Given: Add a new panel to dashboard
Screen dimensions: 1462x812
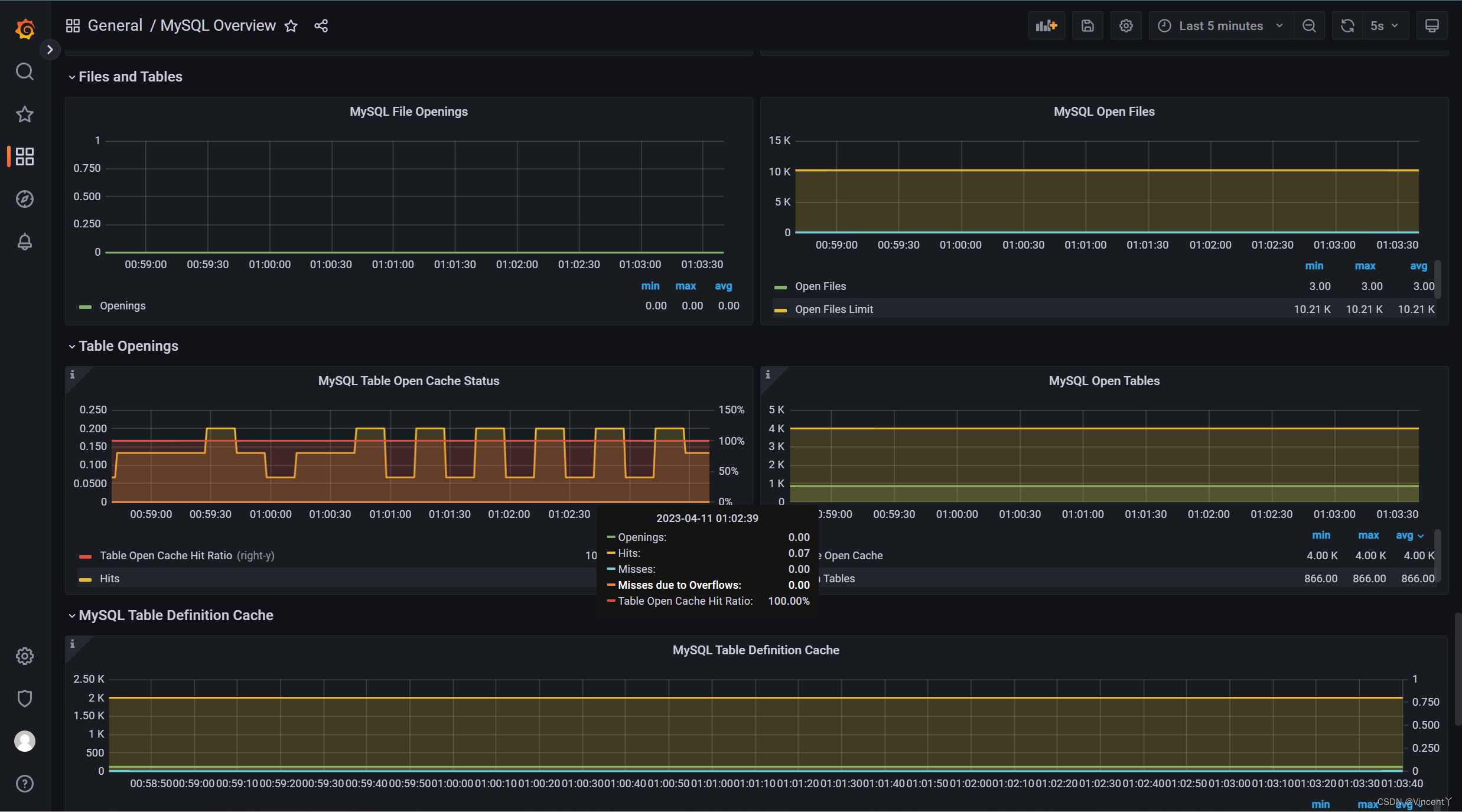Looking at the screenshot, I should (1046, 26).
